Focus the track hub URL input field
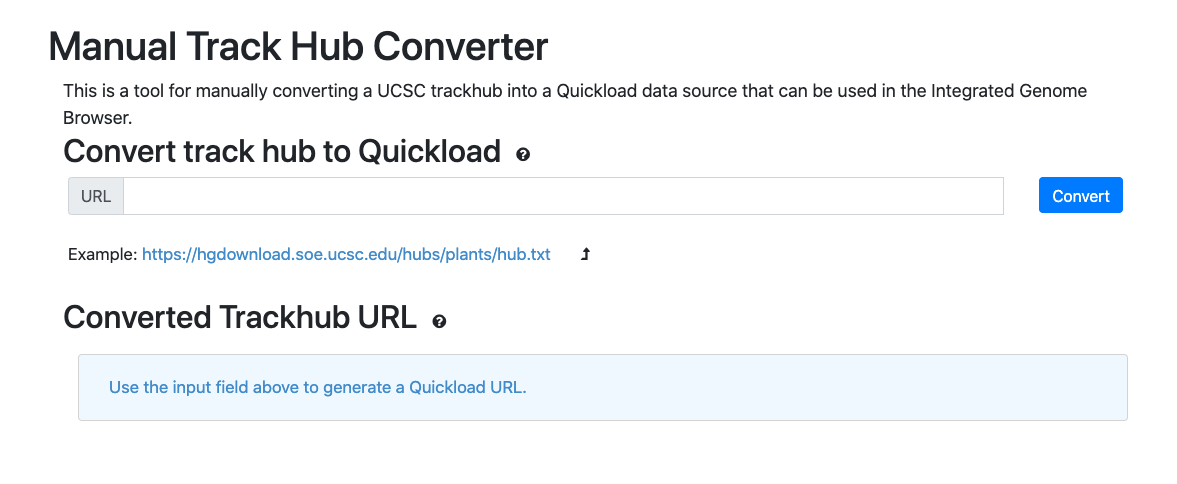The height and width of the screenshot is (484, 1177). (563, 196)
